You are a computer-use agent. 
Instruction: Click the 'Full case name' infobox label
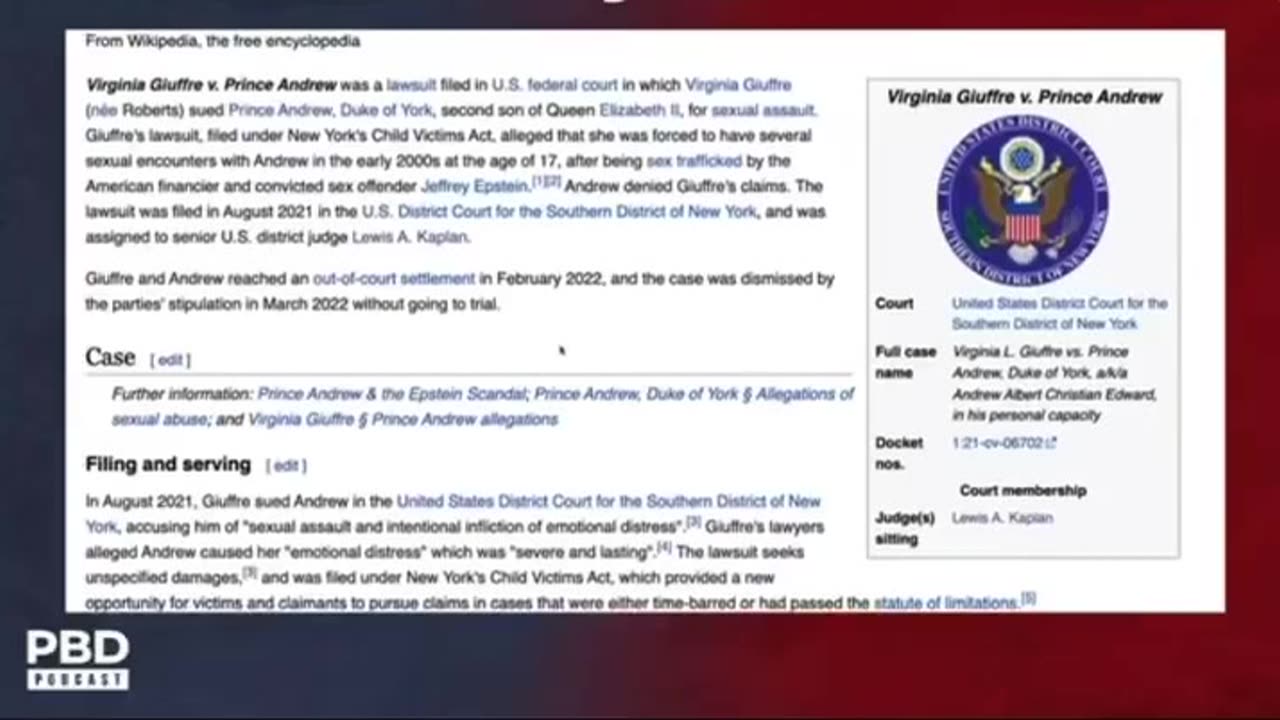pyautogui.click(x=906, y=362)
